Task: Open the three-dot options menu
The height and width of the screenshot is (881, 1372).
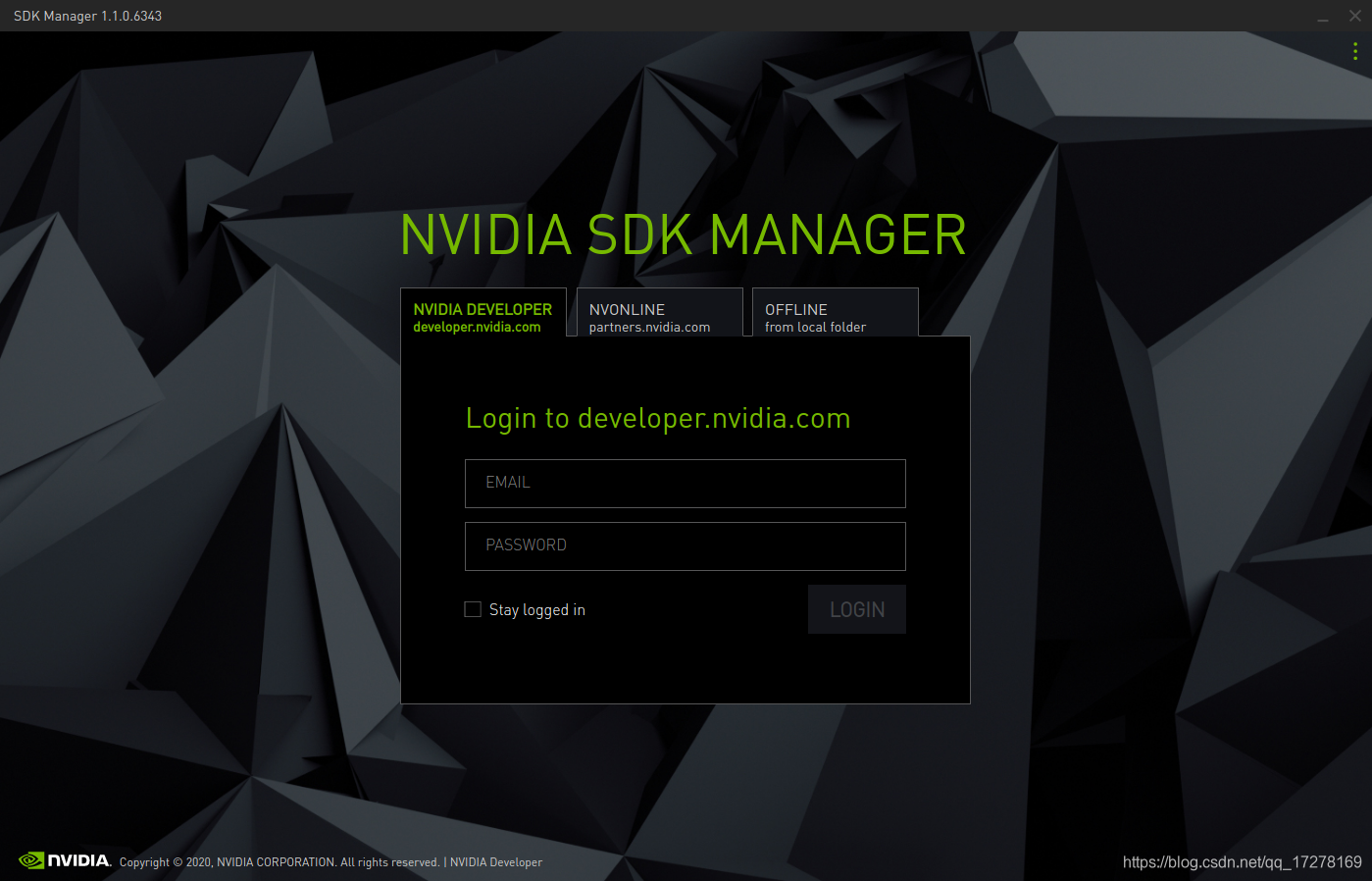Action: coord(1355,51)
